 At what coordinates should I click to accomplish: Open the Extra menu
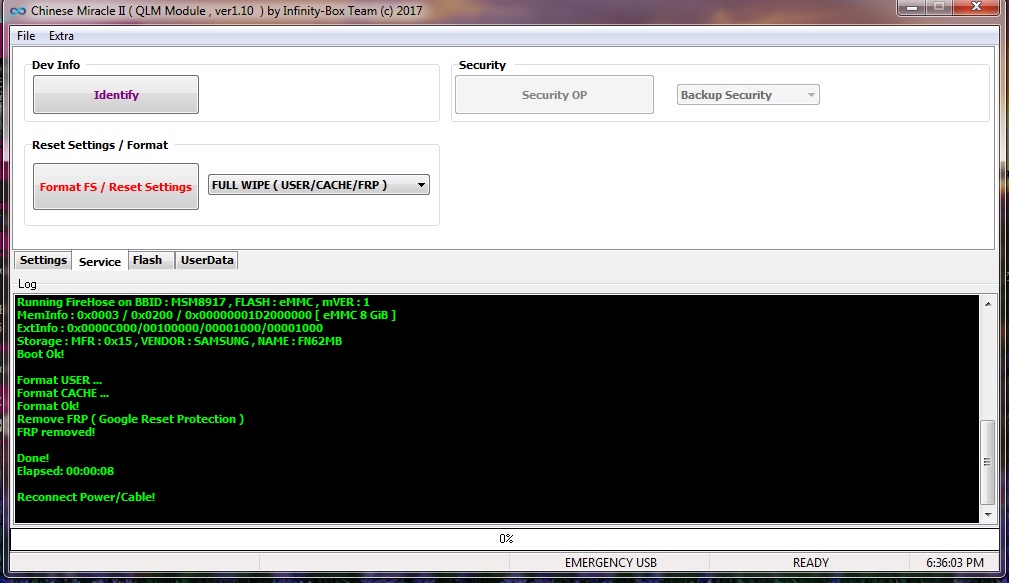tap(61, 36)
